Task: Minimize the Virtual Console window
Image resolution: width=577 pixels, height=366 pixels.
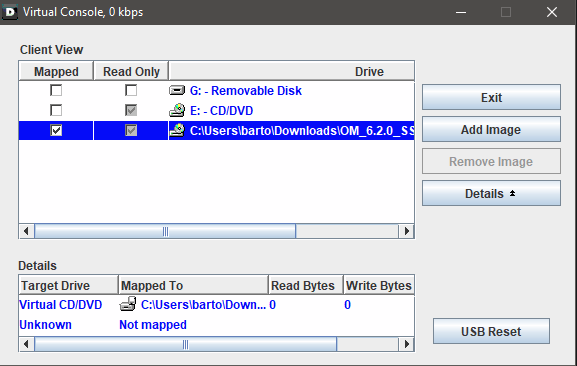Action: (x=461, y=12)
